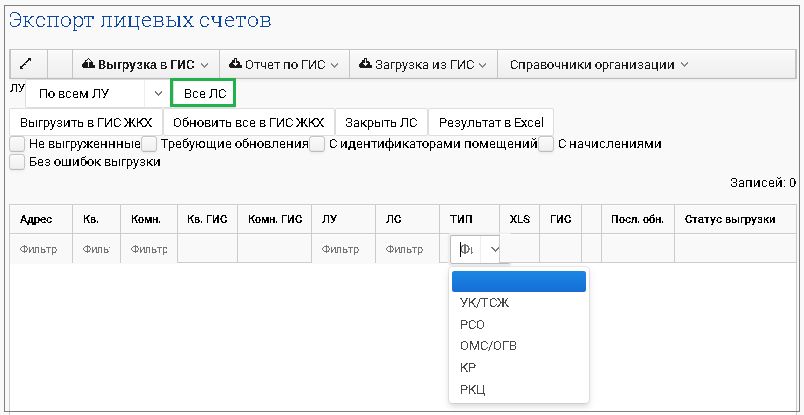Collapse the ТИП filter dropdown arrow
804x415 pixels.
494,250
